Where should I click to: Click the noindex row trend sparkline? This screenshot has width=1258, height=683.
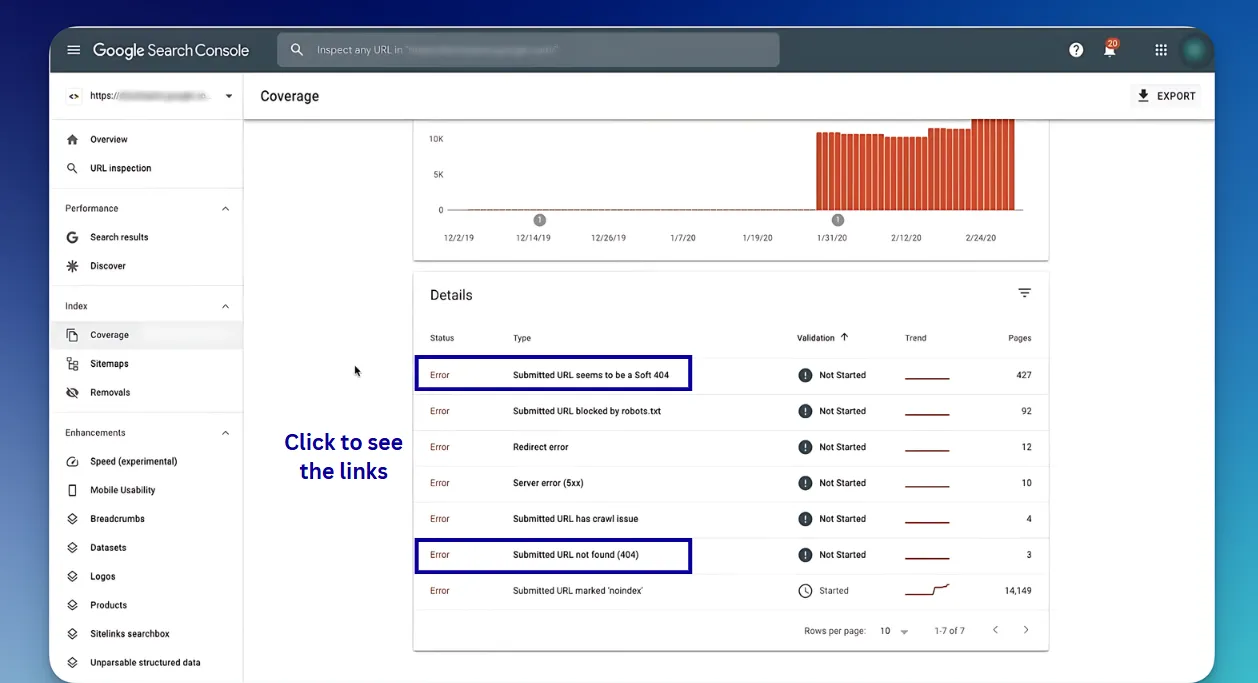click(x=927, y=590)
